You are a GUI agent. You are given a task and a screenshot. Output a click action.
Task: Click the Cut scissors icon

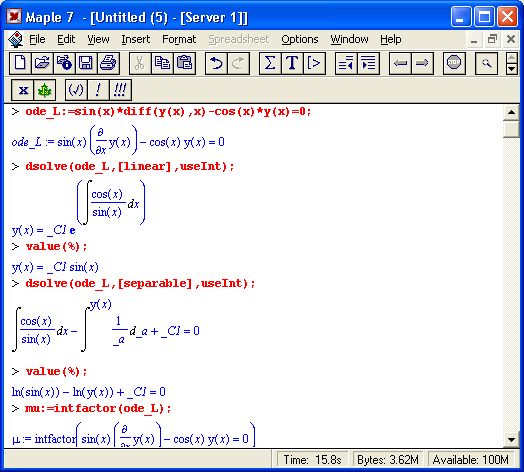coord(140,63)
